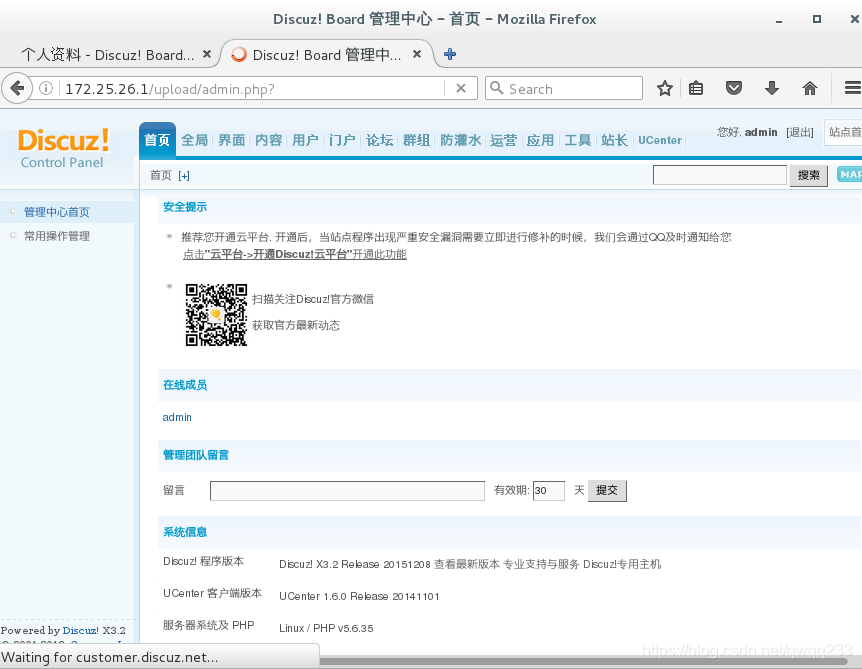Viewport: 862px width, 669px height.
Task: Focus the Firefox Search box
Action: point(564,88)
